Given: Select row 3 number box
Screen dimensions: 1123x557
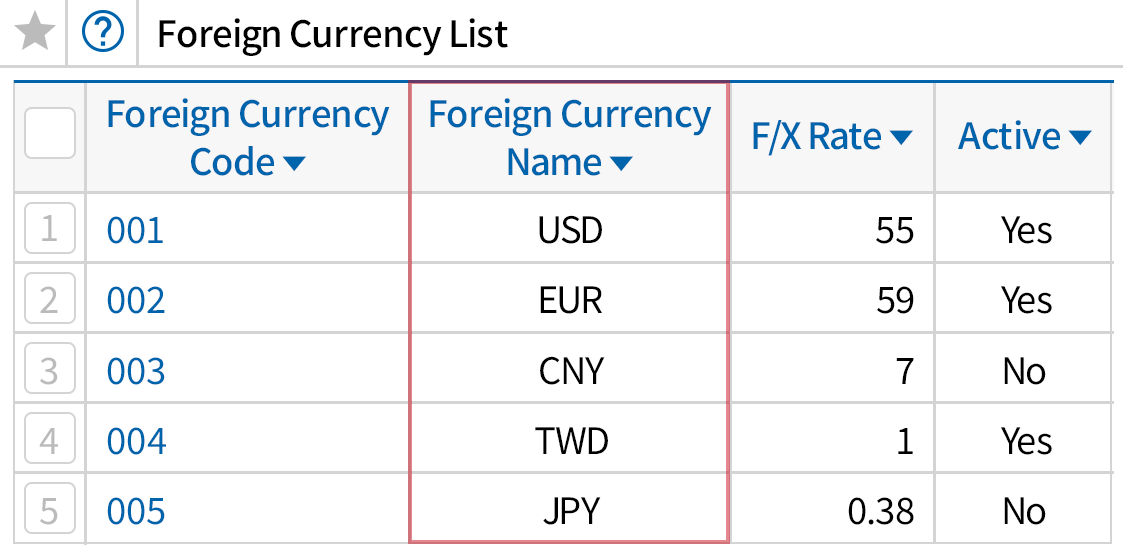Looking at the screenshot, I should tap(49, 371).
